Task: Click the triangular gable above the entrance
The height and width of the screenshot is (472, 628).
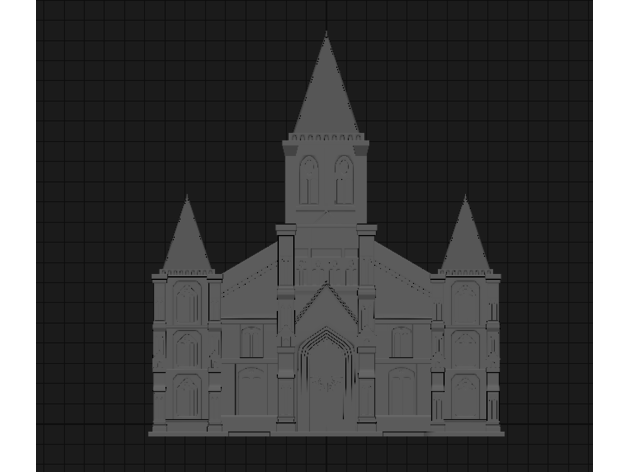Action: pos(326,305)
